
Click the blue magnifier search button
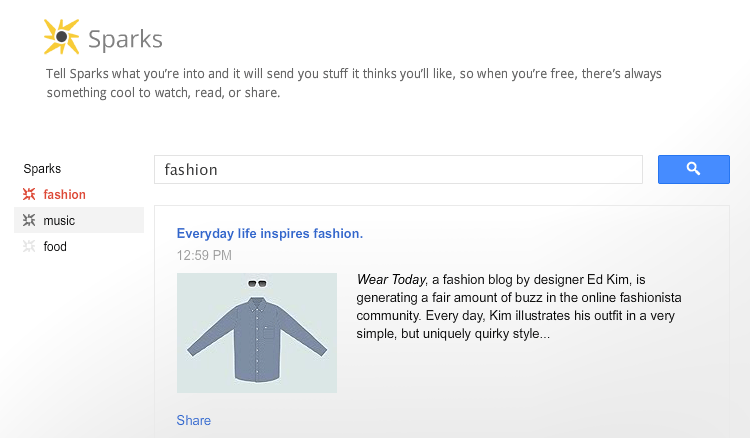coord(694,169)
